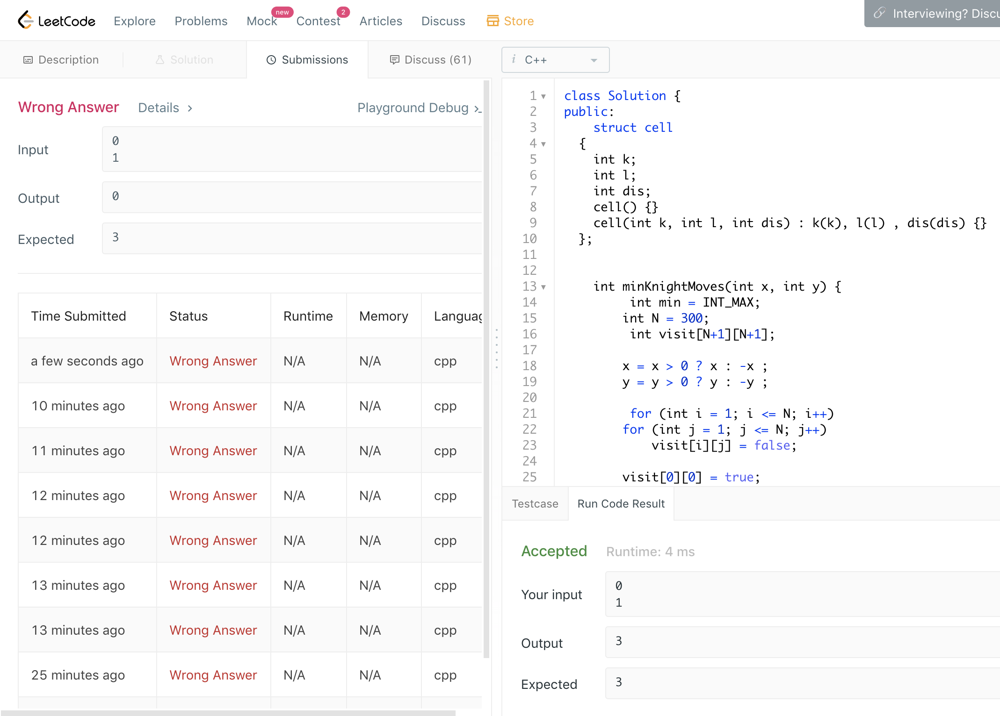
Task: Click the Interviewing banner button
Action: coord(932,13)
